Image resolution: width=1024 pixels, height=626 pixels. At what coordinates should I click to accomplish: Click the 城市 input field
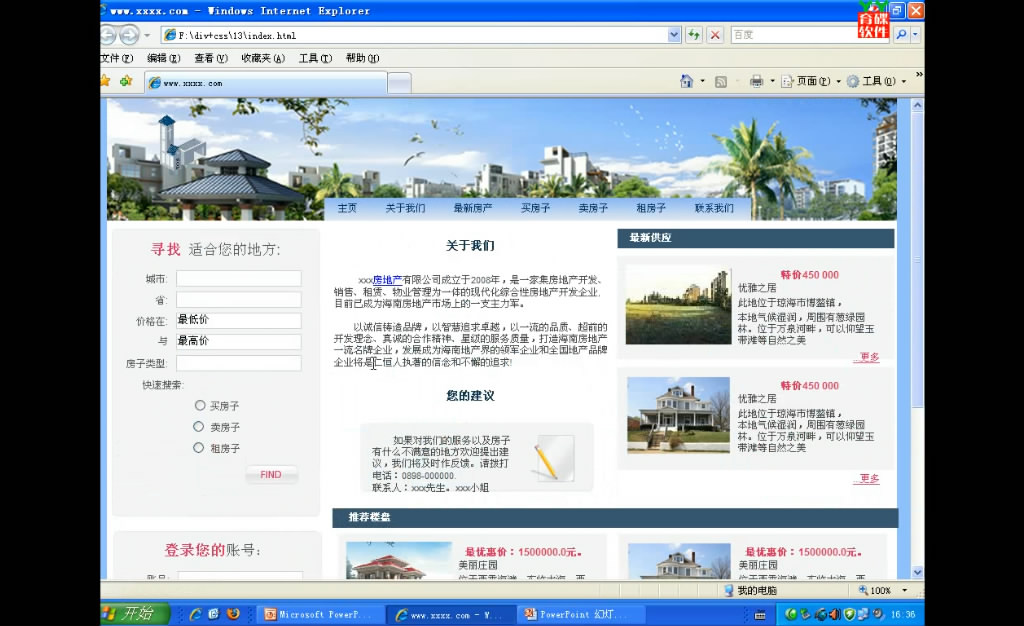click(x=238, y=279)
